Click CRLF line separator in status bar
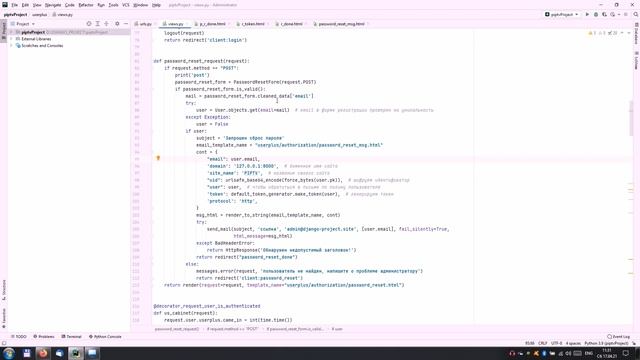Screen dimensions: 640x360 [542, 343]
